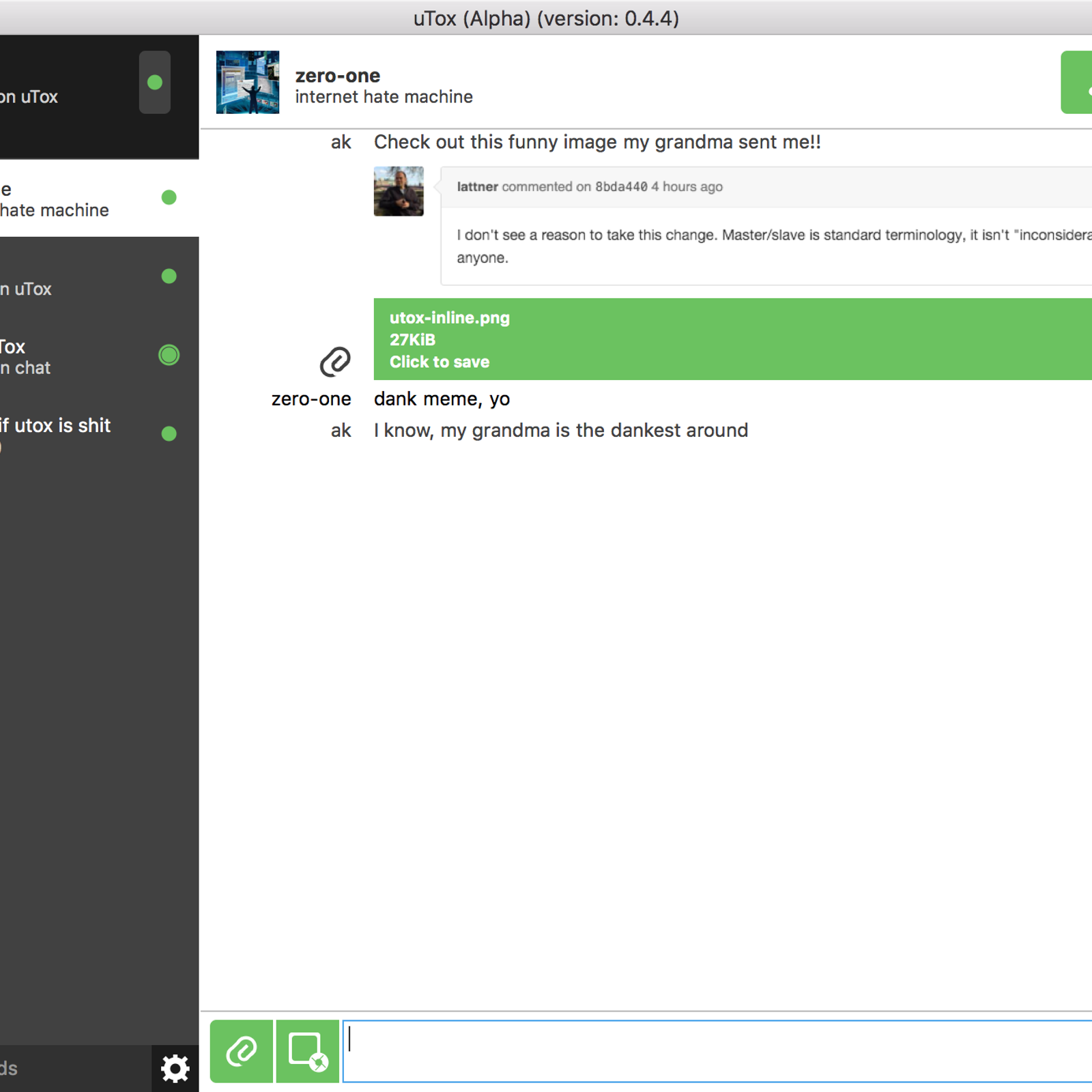
Task: Open the settings gear icon
Action: (175, 1068)
